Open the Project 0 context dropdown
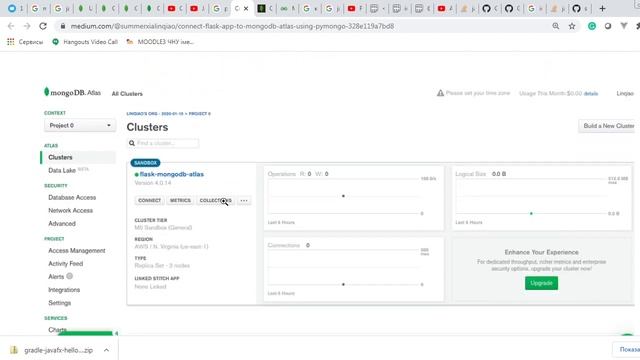 pyautogui.click(x=80, y=125)
